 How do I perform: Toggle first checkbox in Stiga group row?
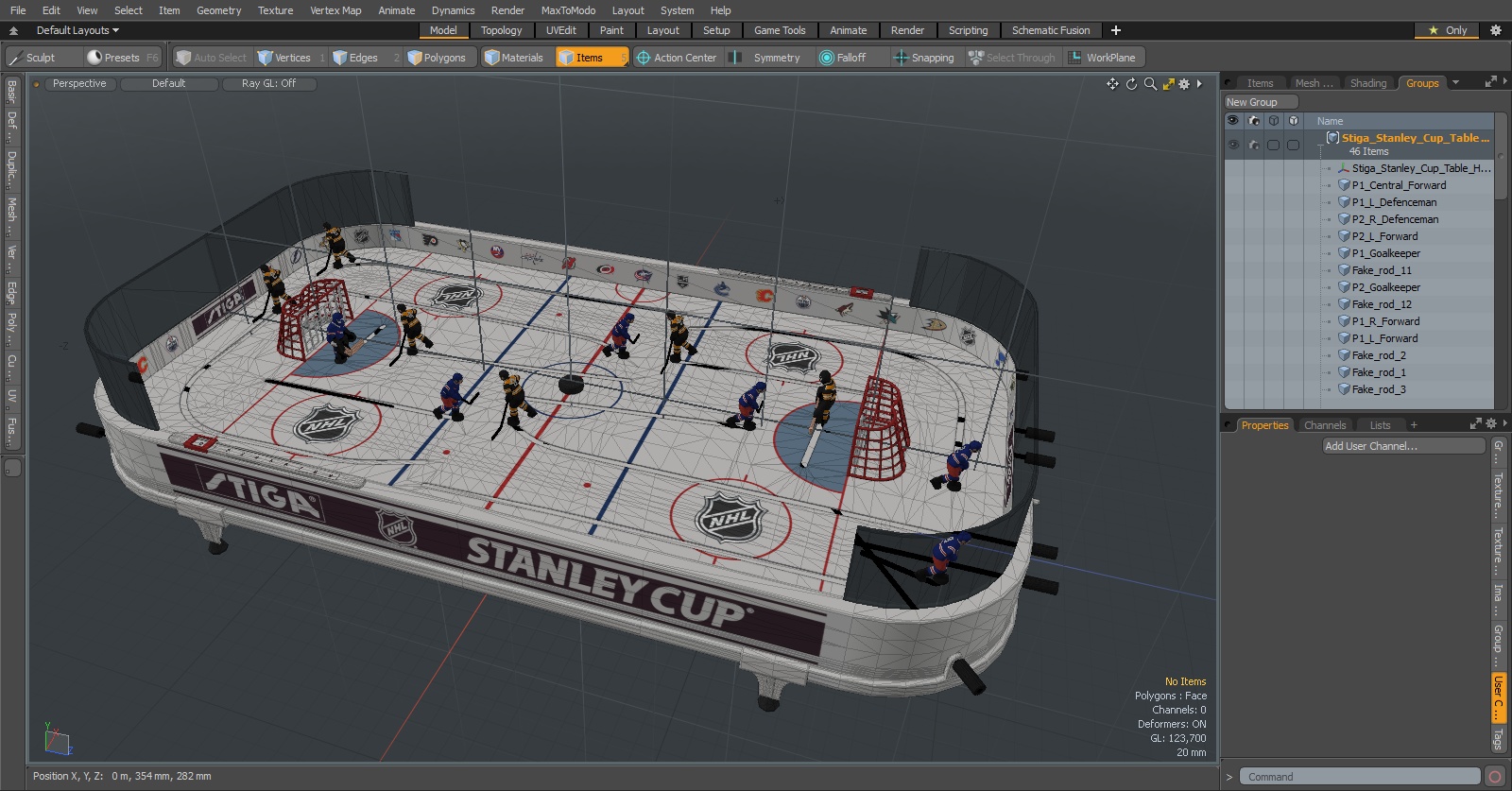(x=1273, y=145)
